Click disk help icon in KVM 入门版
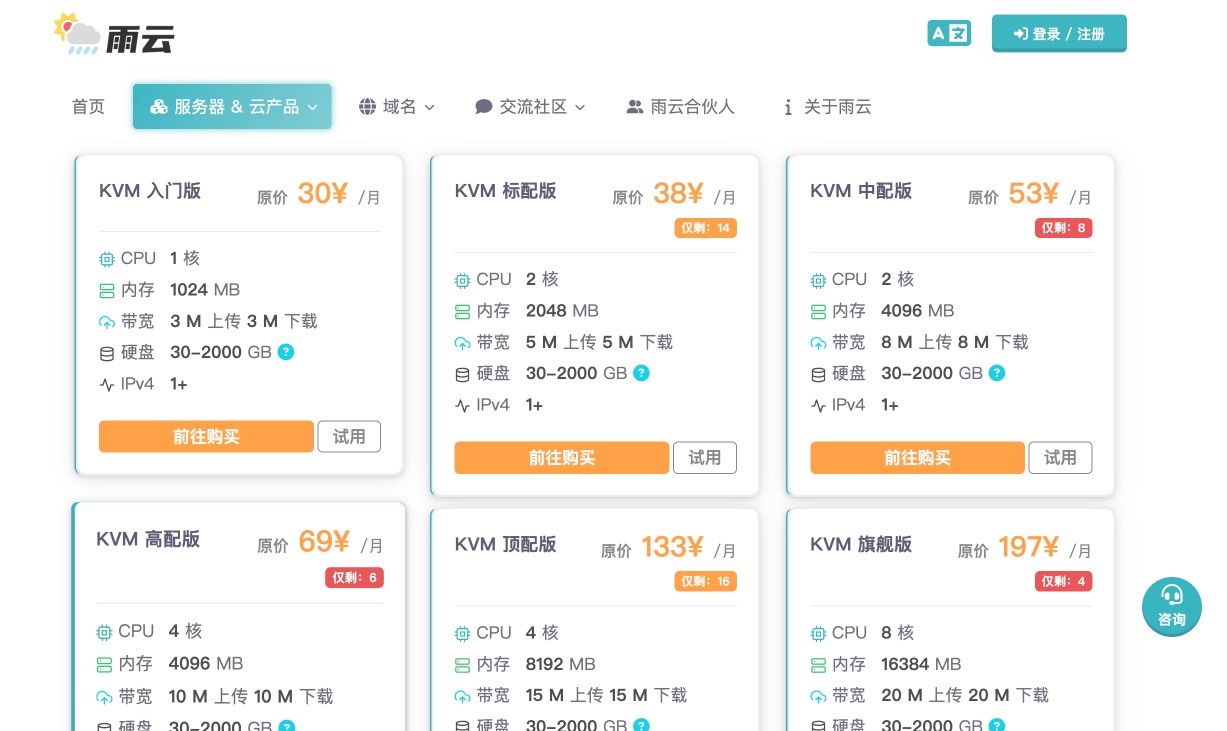 286,352
